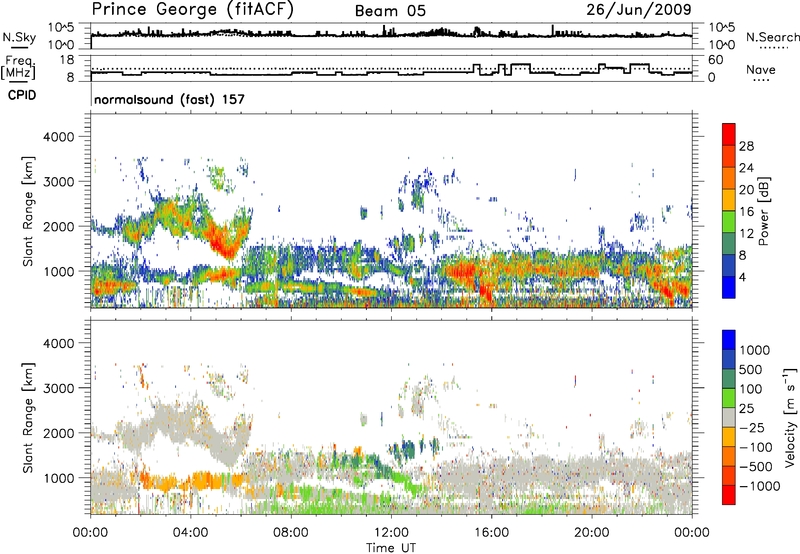The image size is (800, 554).
Task: Click the 'normalsound (fast) 157' text
Action: coord(169,99)
